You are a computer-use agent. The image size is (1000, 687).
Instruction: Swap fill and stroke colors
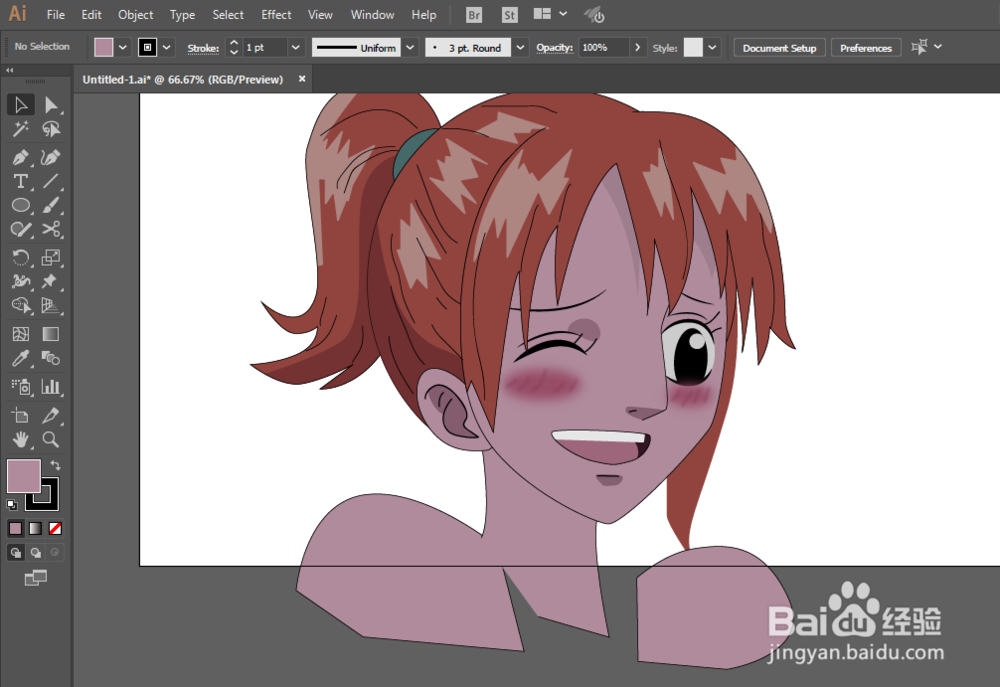pos(55,465)
